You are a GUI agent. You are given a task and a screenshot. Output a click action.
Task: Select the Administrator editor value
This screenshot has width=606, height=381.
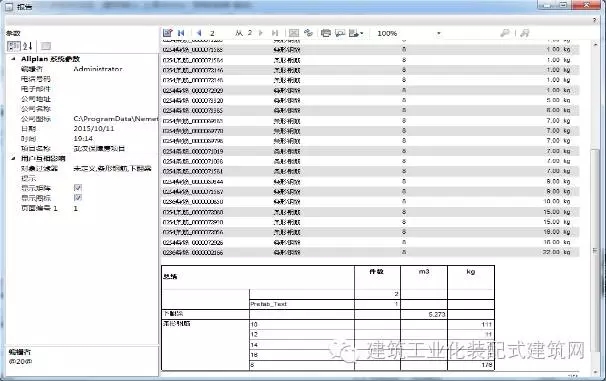[98, 69]
